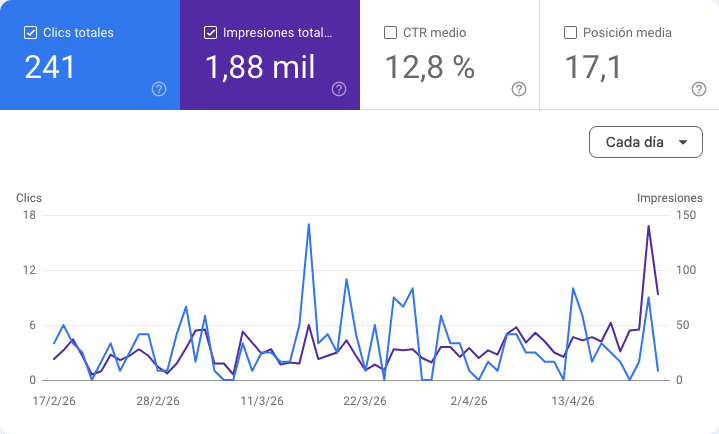Click the tallest peak of the blue clicks line
This screenshot has width=719, height=434.
308,224
